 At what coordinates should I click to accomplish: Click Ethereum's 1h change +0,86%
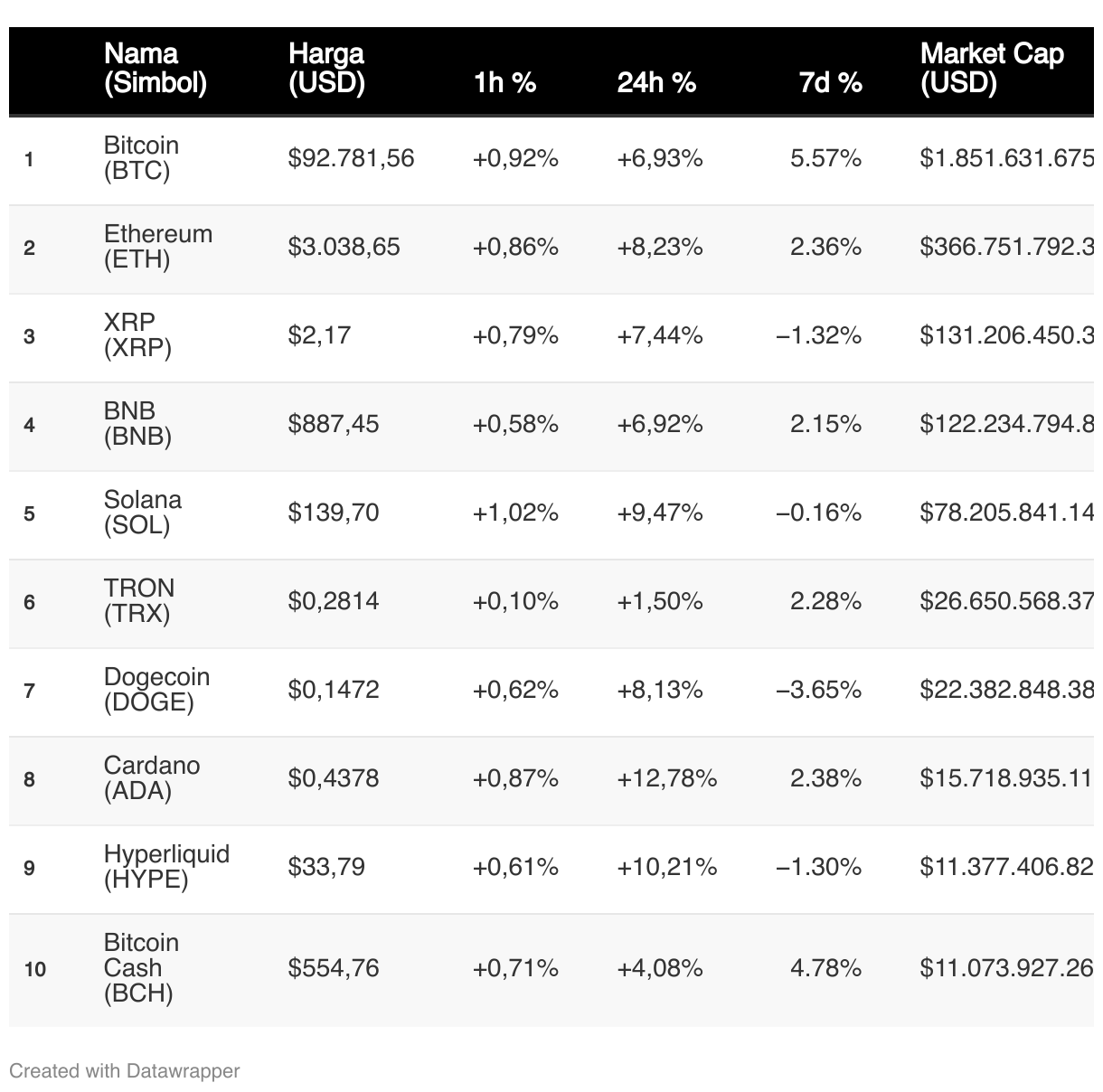(515, 247)
